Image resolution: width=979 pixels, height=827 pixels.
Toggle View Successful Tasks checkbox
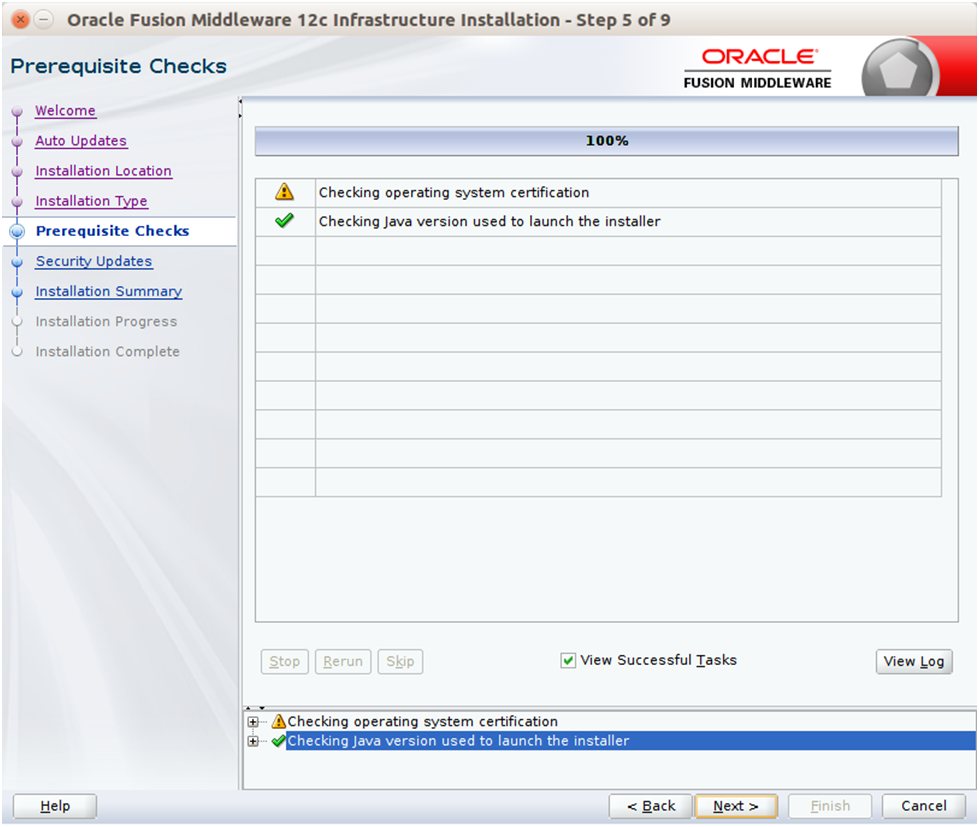(568, 660)
